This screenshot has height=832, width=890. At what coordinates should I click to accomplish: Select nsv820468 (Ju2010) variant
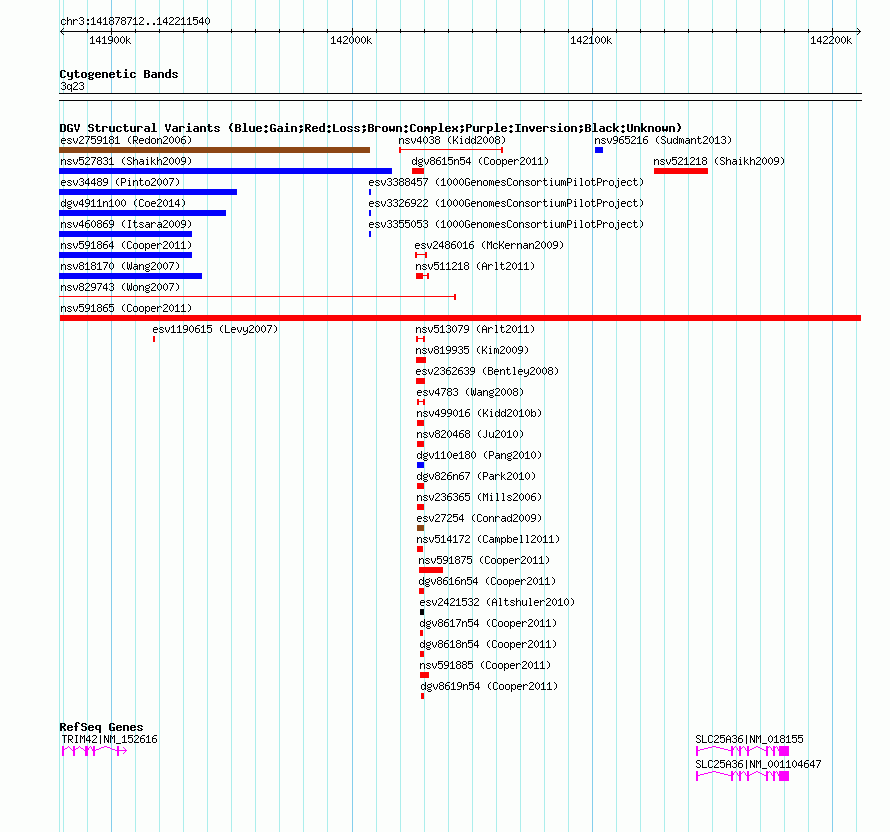(x=470, y=434)
